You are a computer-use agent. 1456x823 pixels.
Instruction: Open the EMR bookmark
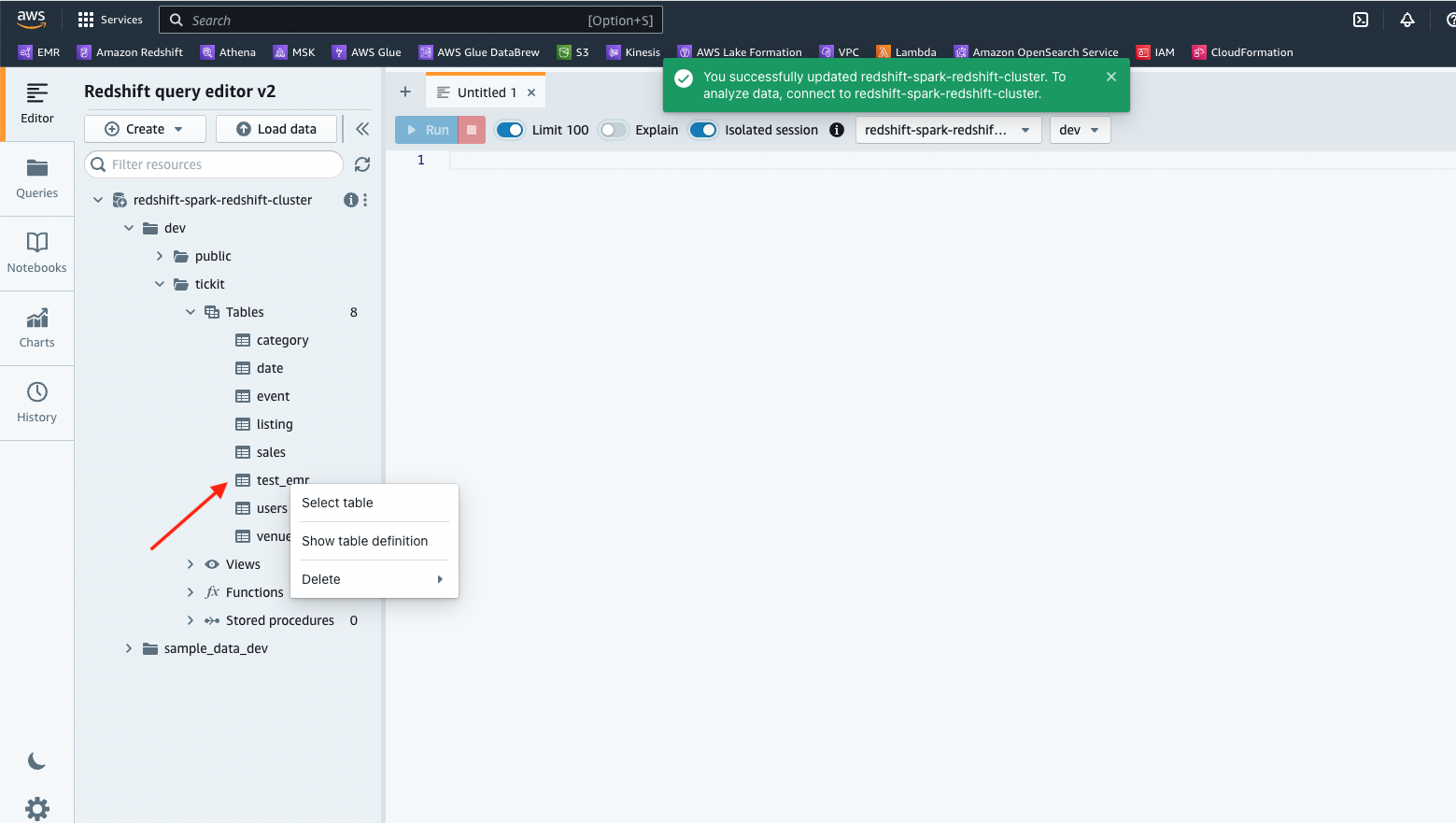(39, 52)
